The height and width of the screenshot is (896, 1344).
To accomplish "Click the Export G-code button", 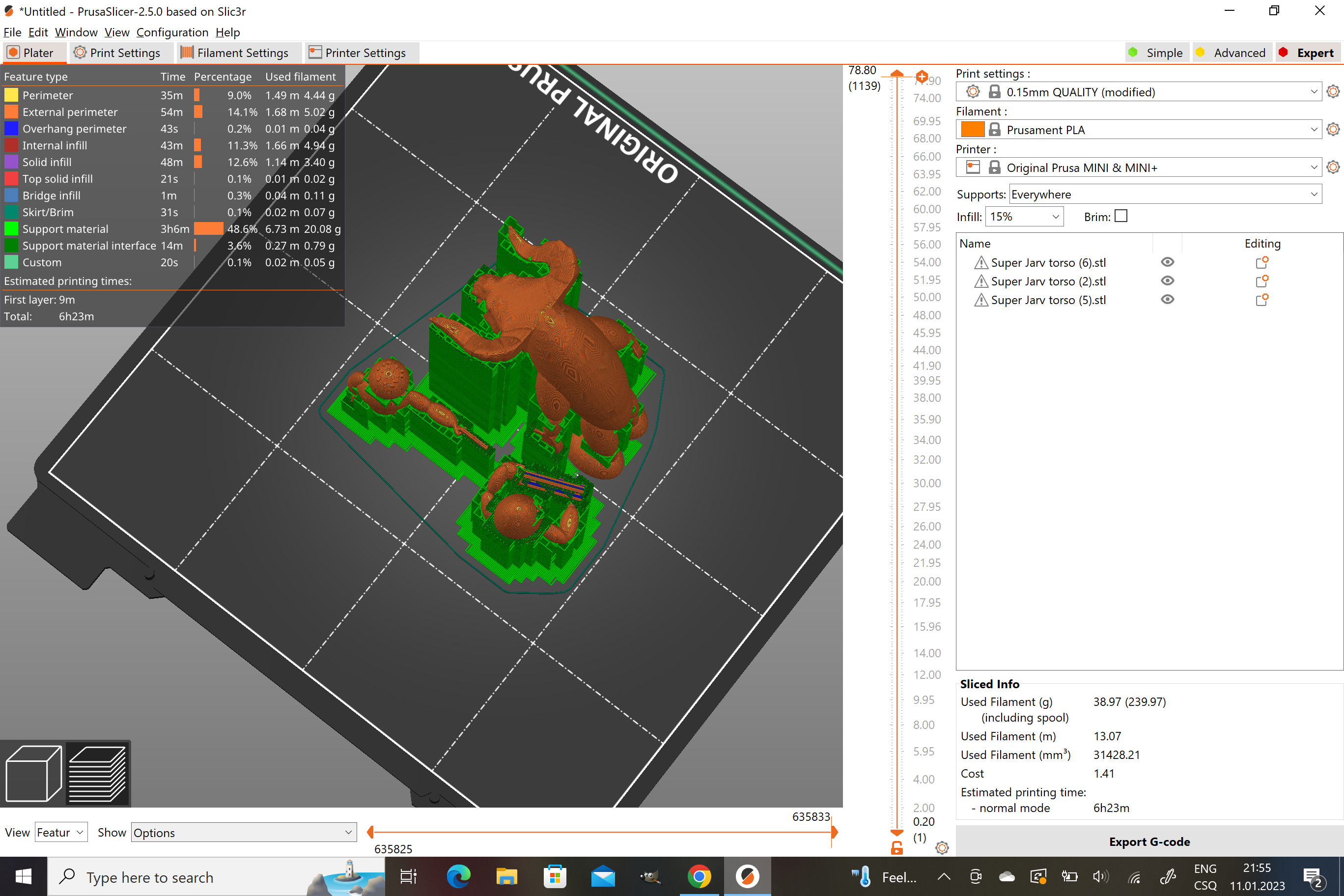I will (1149, 841).
